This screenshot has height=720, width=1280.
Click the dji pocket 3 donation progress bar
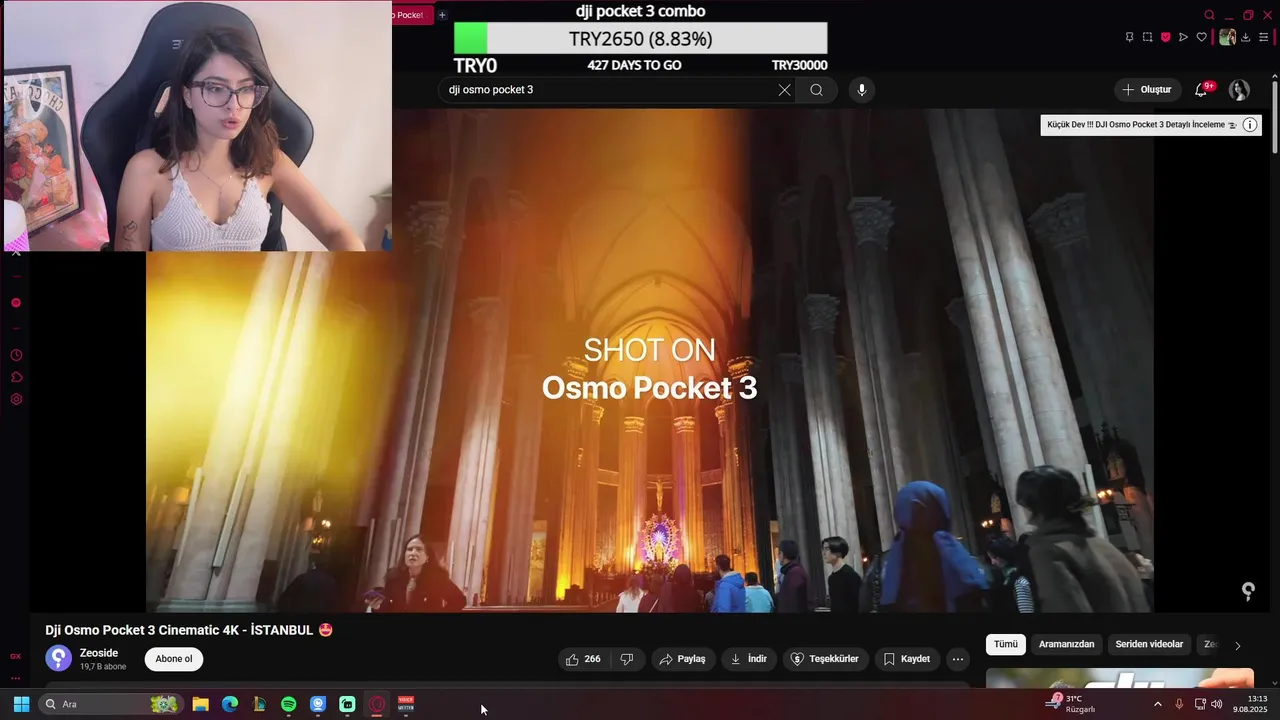click(640, 39)
